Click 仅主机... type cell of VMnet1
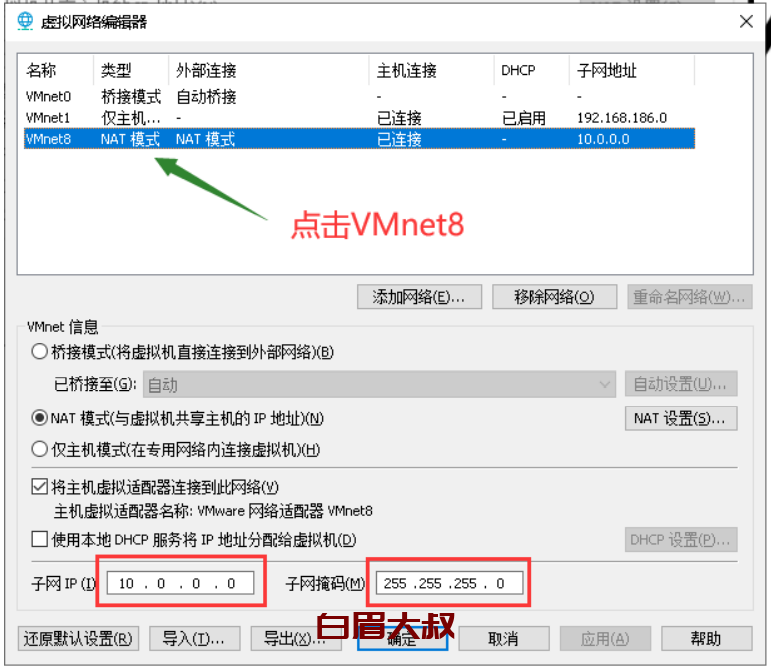 coord(131,118)
